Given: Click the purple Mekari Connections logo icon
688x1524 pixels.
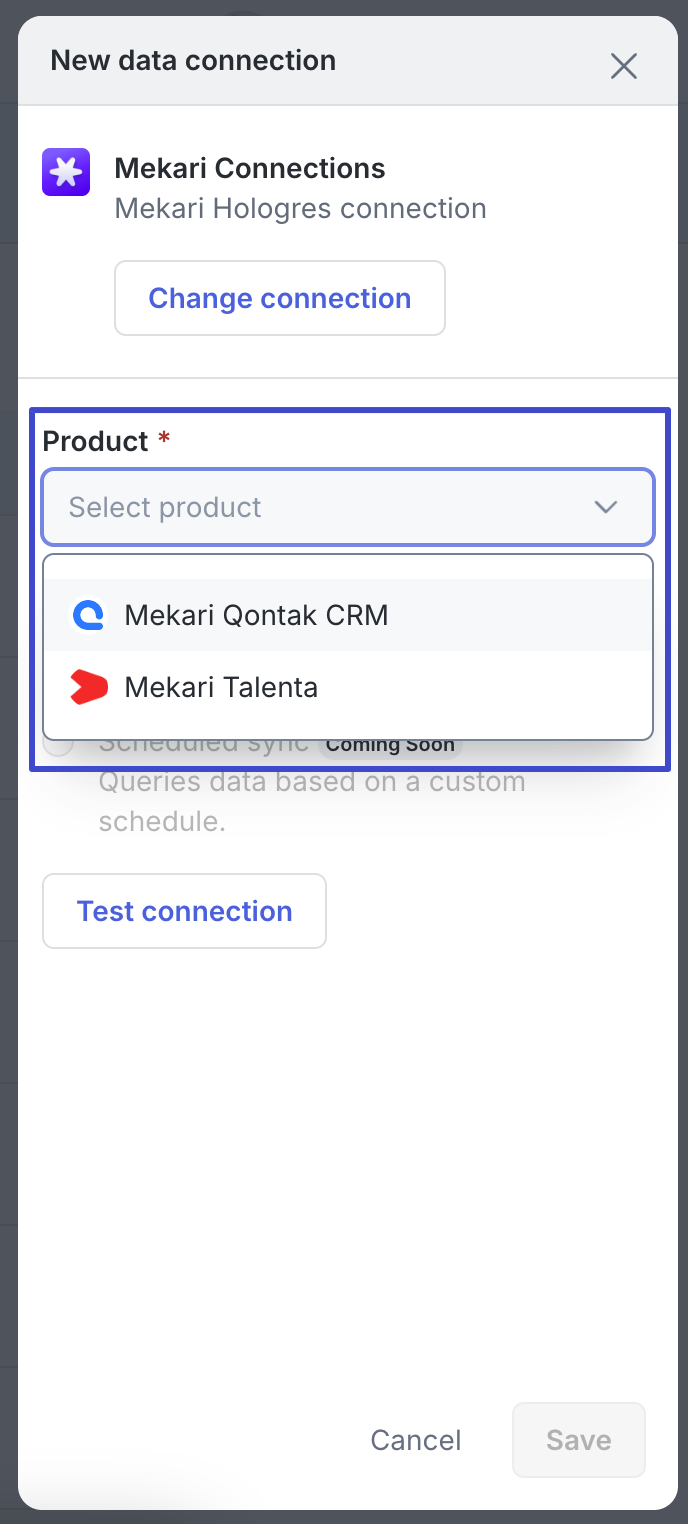Looking at the screenshot, I should click(x=66, y=172).
